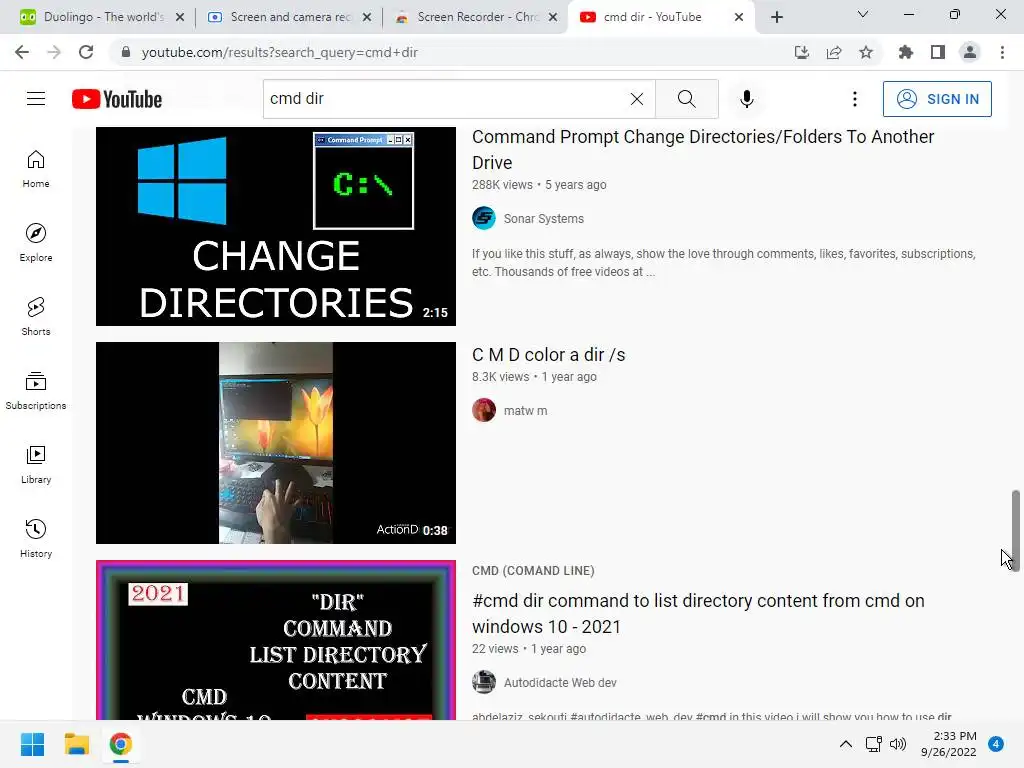1024x768 pixels.
Task: Open History in the sidebar
Action: click(36, 539)
